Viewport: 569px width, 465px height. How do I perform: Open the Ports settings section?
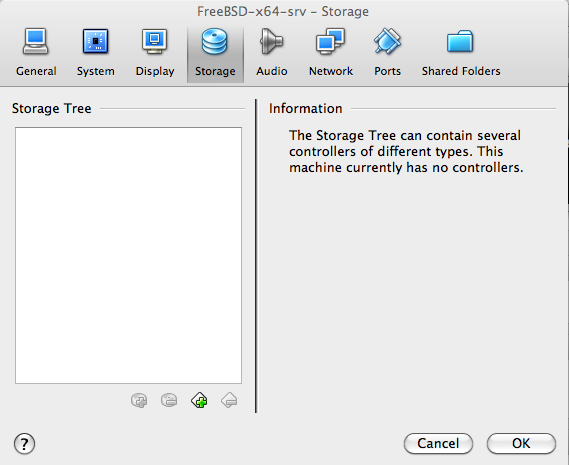pos(387,53)
